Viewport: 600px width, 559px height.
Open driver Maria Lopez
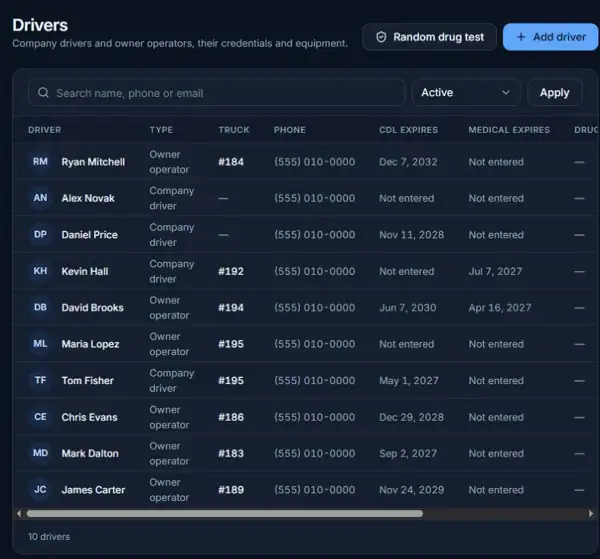(x=90, y=344)
